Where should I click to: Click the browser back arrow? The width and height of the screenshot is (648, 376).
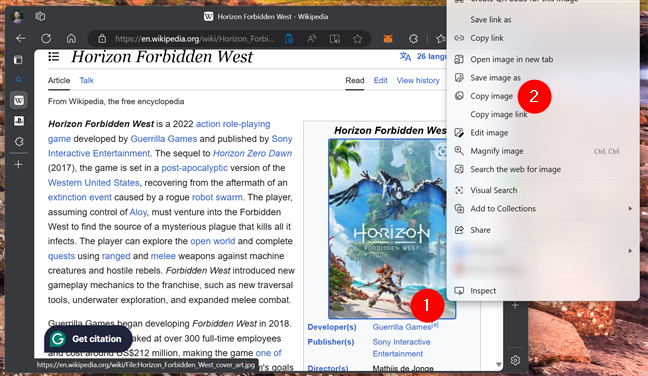click(21, 39)
